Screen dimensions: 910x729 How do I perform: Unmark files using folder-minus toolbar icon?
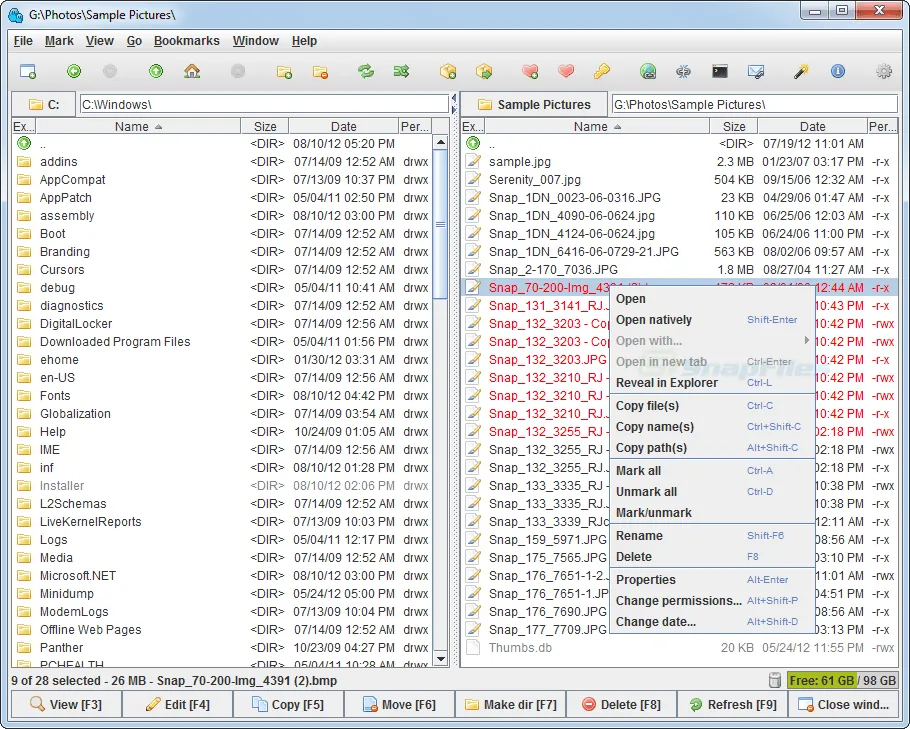[320, 71]
